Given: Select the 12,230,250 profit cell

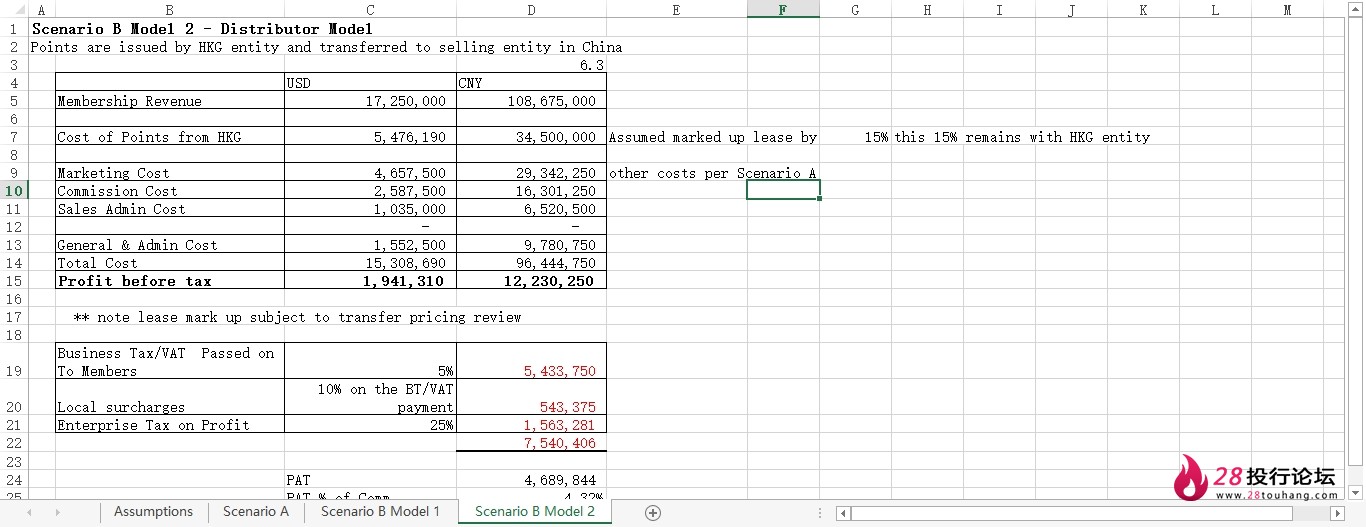Looking at the screenshot, I should tap(531, 281).
